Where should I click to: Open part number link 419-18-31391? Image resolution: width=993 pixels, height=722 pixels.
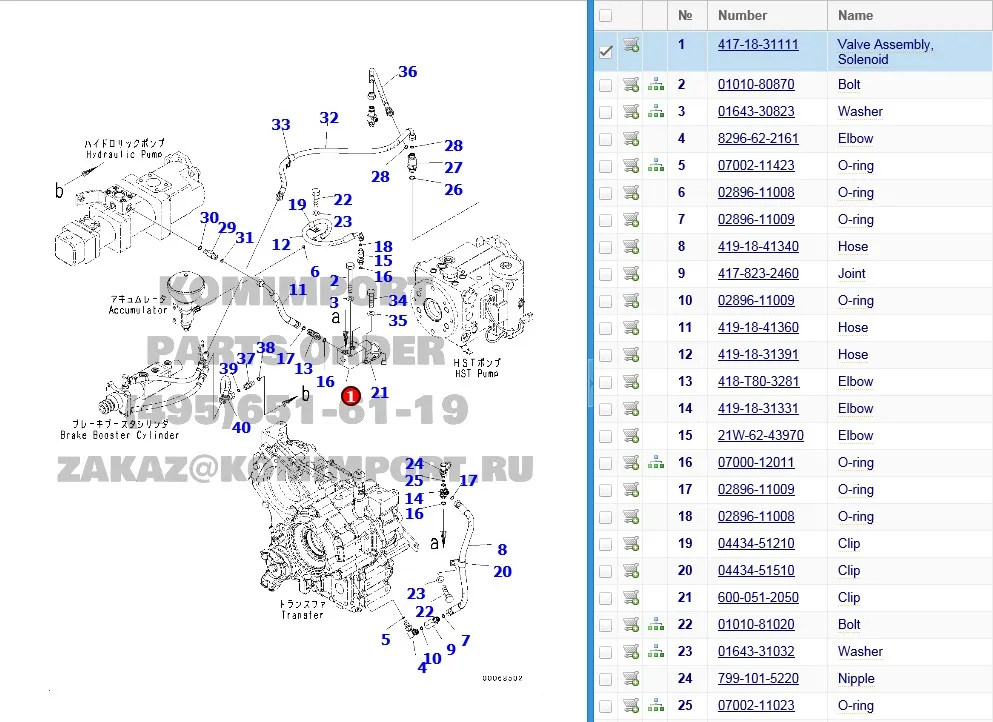click(758, 355)
